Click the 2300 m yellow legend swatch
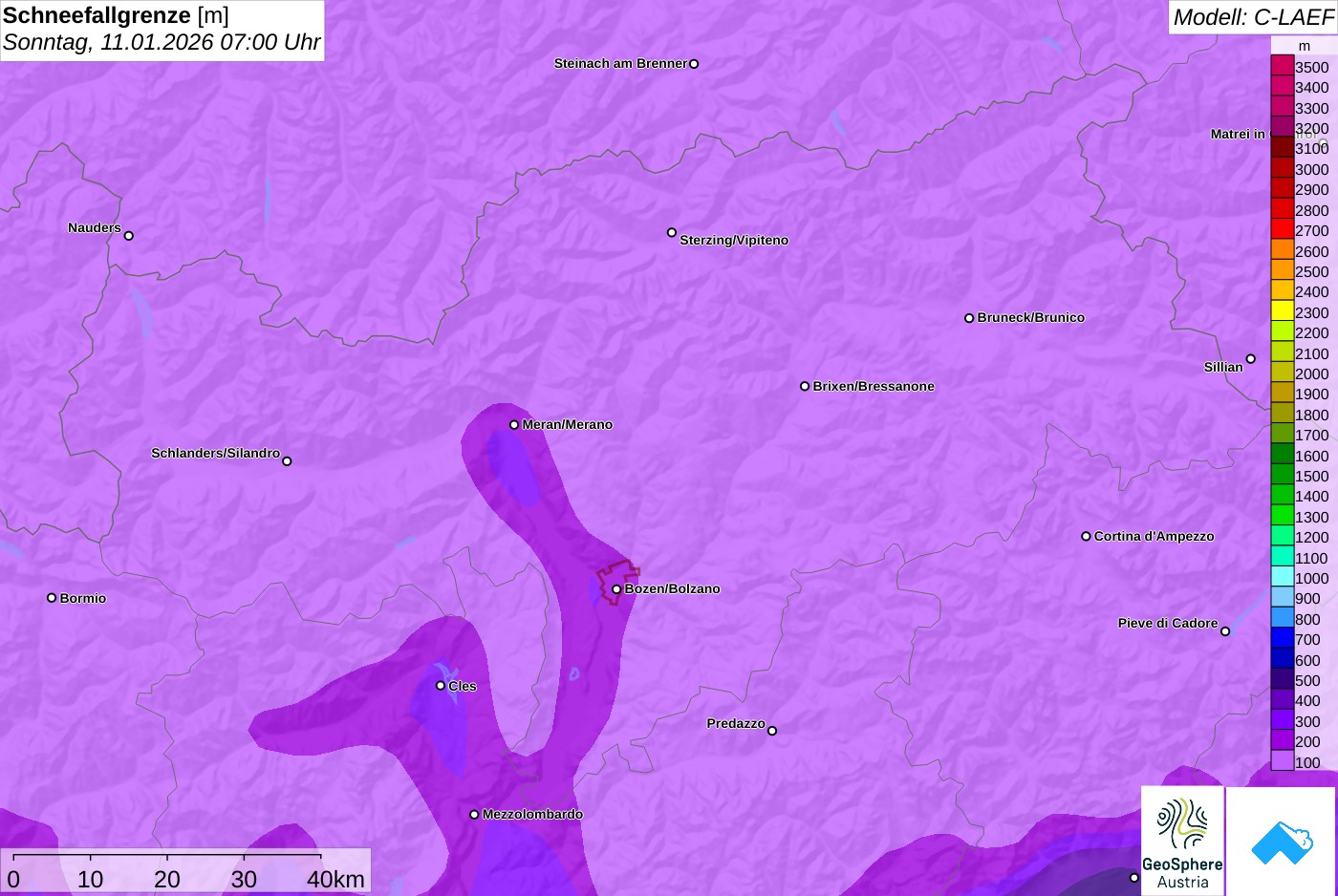1338x896 pixels. click(x=1282, y=312)
